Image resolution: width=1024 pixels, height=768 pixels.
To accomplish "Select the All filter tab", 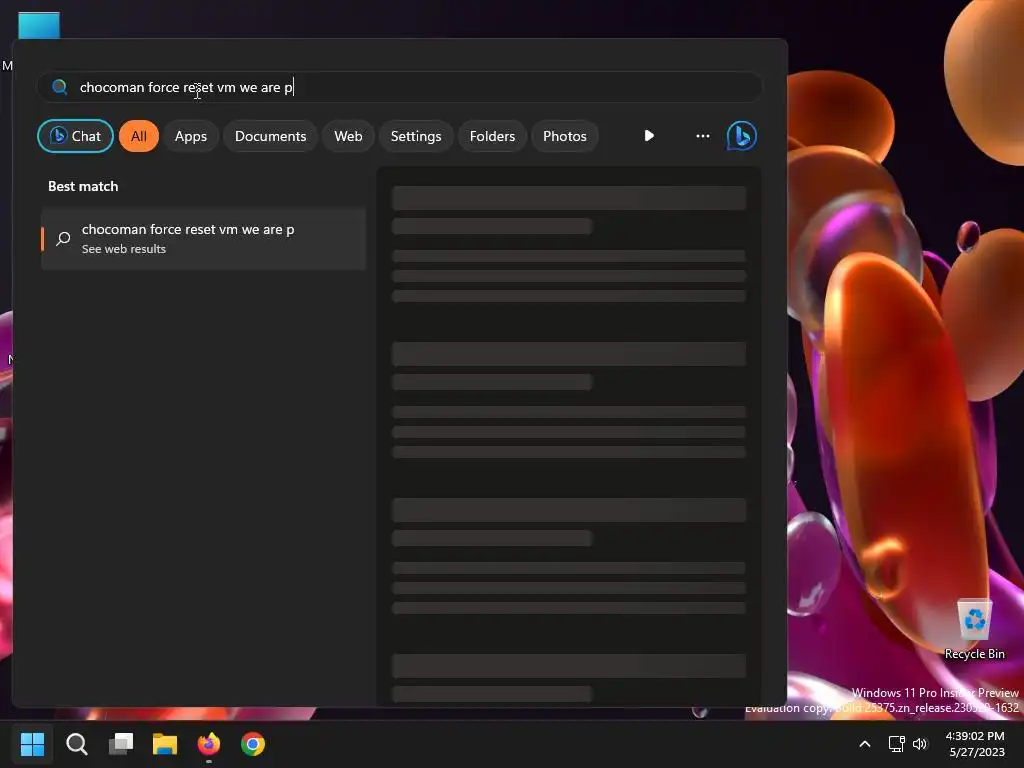I will click(x=138, y=136).
